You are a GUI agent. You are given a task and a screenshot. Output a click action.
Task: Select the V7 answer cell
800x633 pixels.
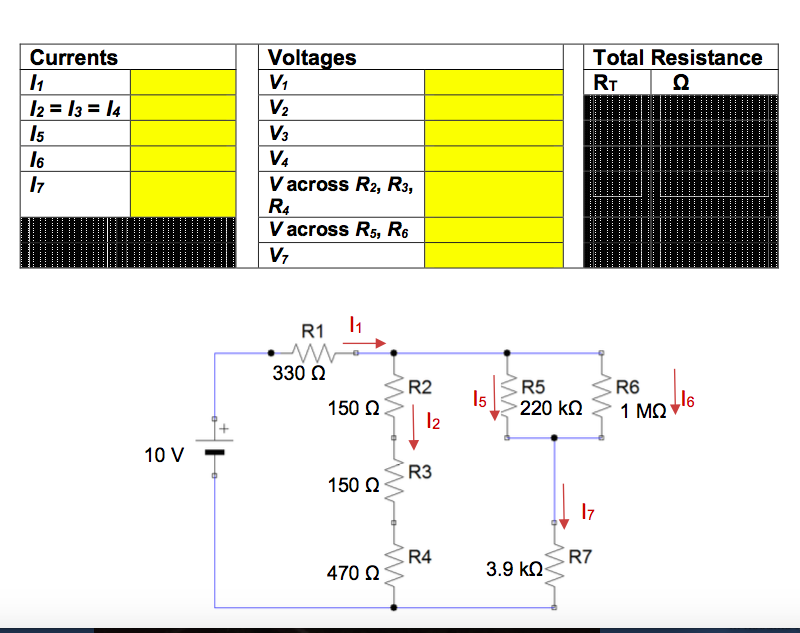pos(493,254)
